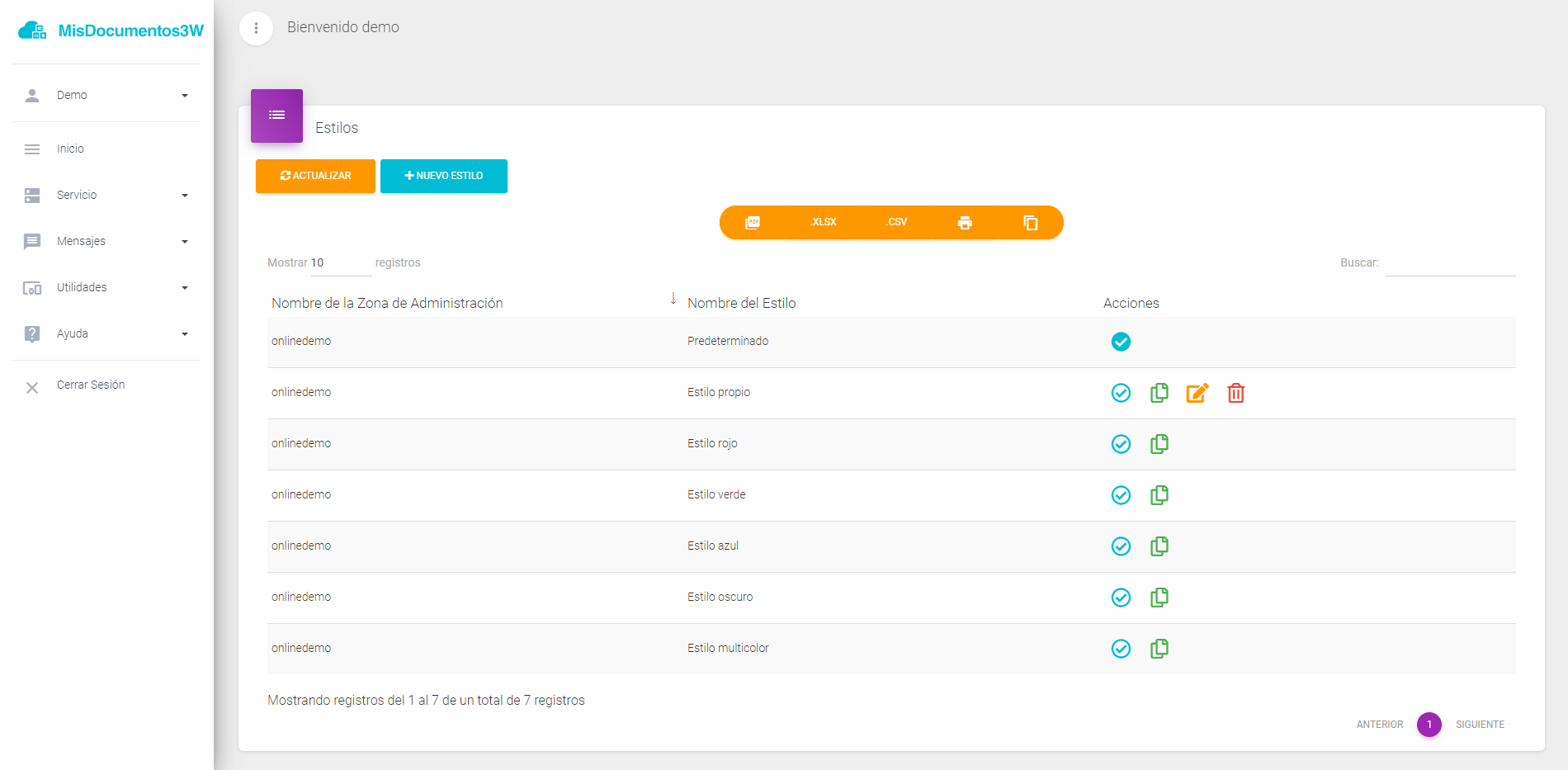This screenshot has width=1568, height=770.
Task: Activate Estilo oscuro with its check circle
Action: (1121, 598)
